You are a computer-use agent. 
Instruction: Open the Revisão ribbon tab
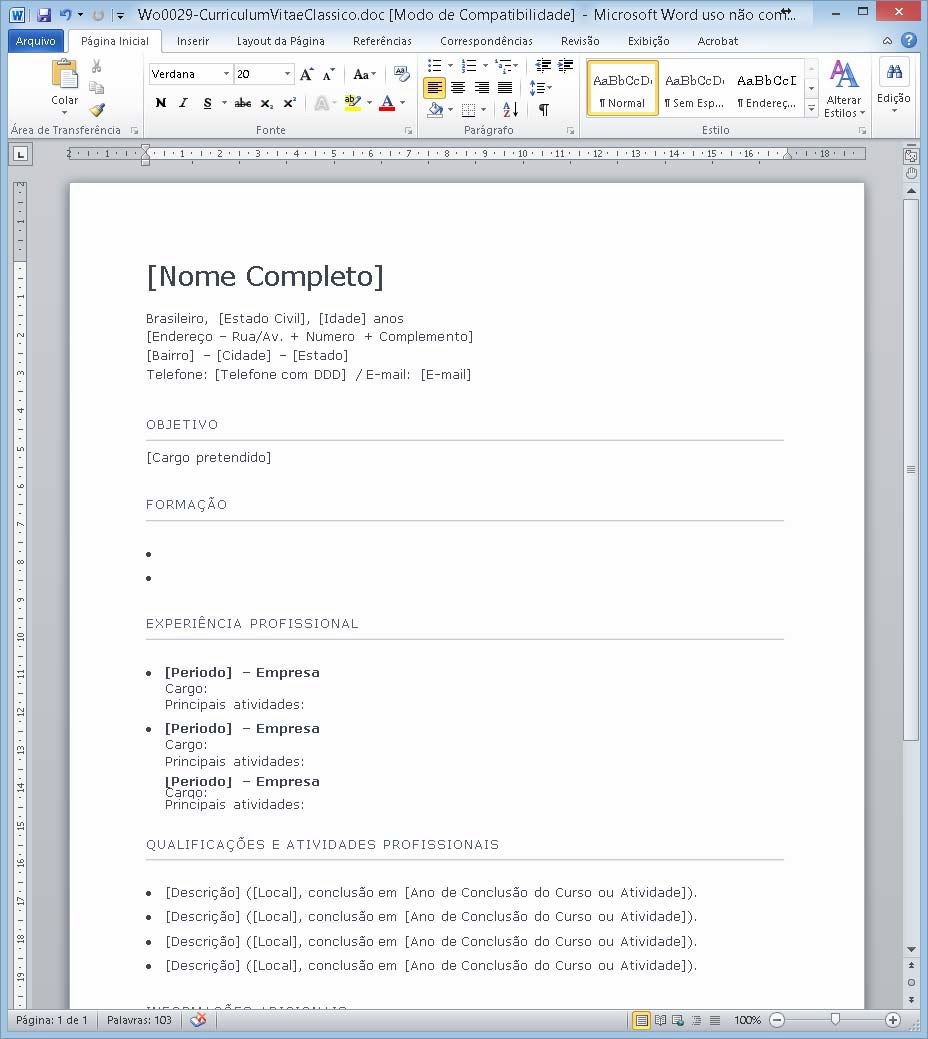[x=580, y=41]
